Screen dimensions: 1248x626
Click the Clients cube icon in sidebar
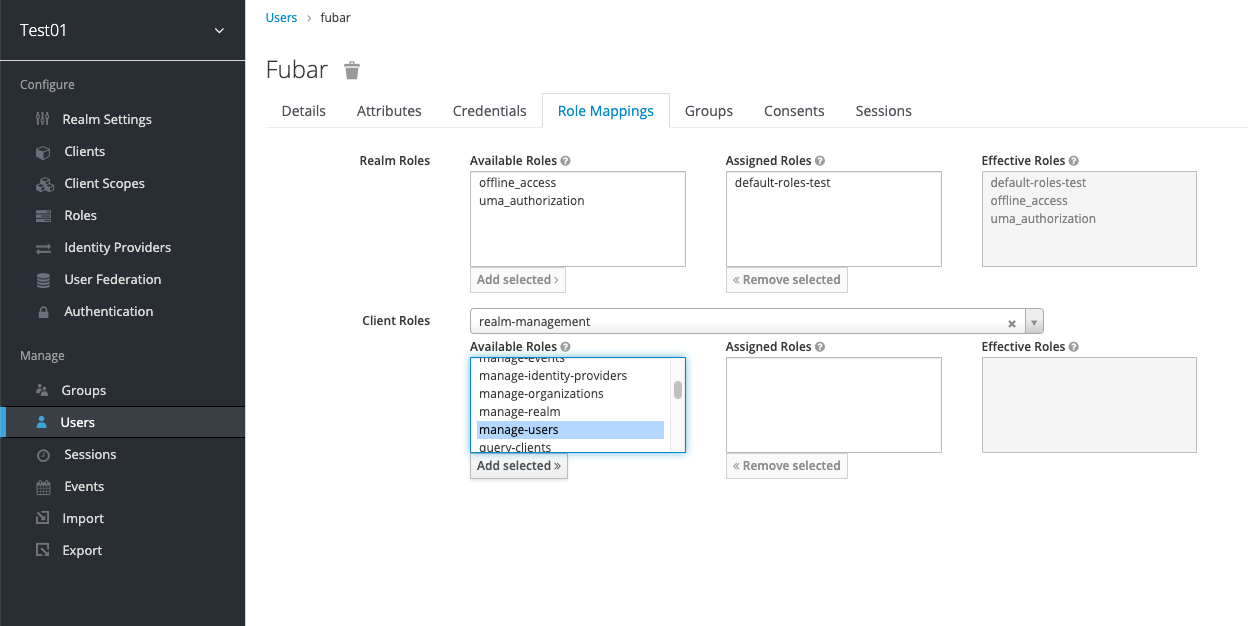point(43,152)
